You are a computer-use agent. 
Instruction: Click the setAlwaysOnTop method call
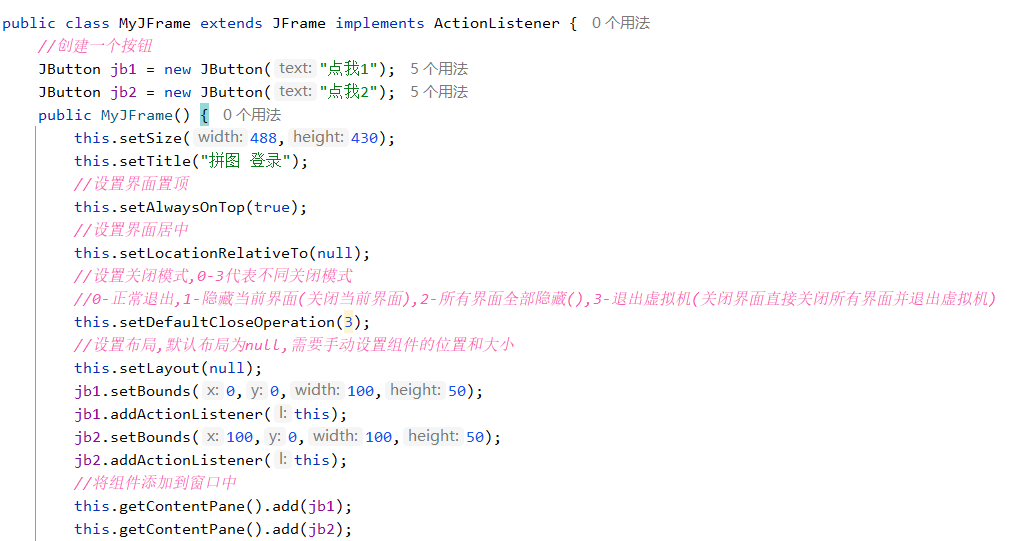pyautogui.click(x=182, y=207)
